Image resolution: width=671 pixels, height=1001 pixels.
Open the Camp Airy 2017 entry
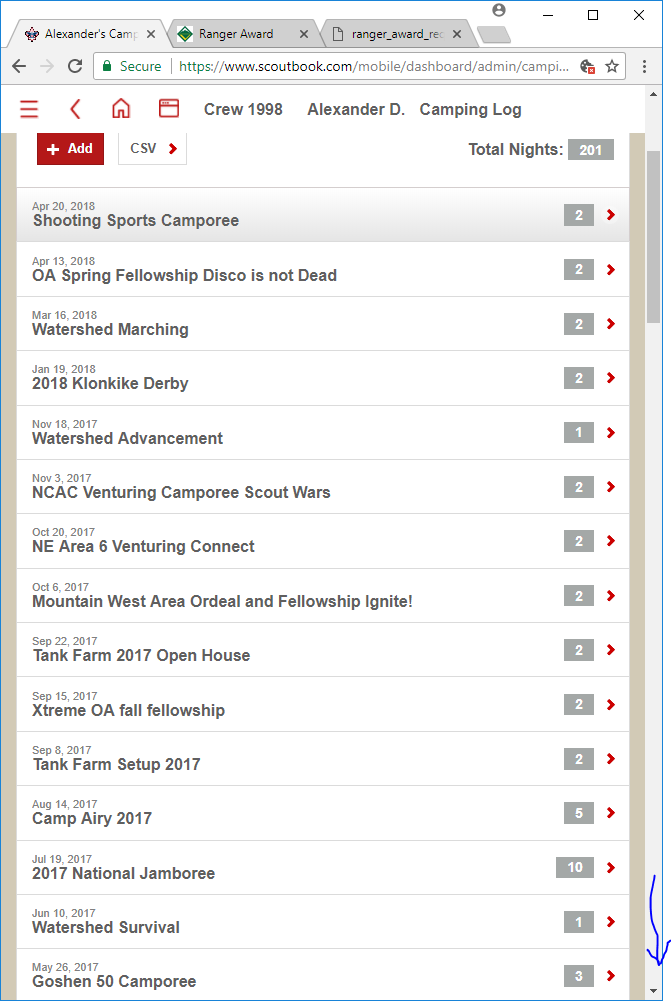pyautogui.click(x=322, y=813)
